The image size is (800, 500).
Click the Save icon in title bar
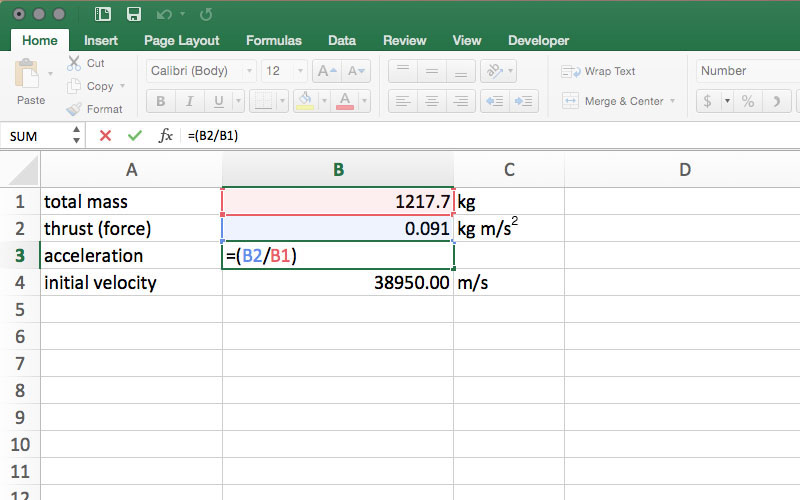(133, 14)
